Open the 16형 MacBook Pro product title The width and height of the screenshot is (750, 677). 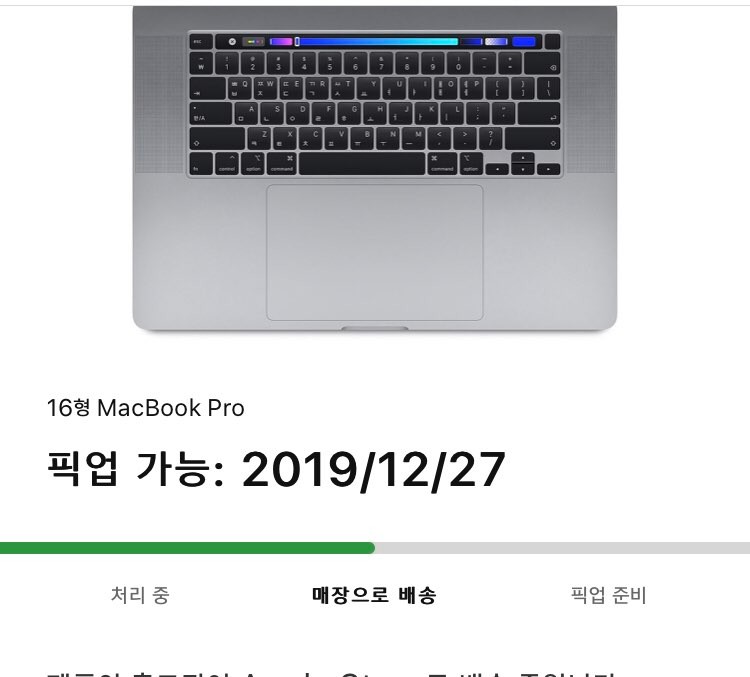click(145, 408)
